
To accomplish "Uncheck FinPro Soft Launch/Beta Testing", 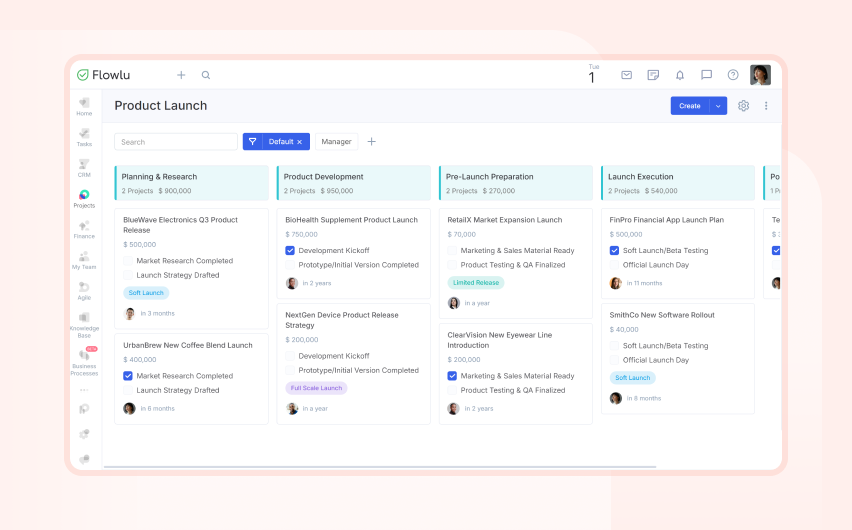I will click(615, 251).
